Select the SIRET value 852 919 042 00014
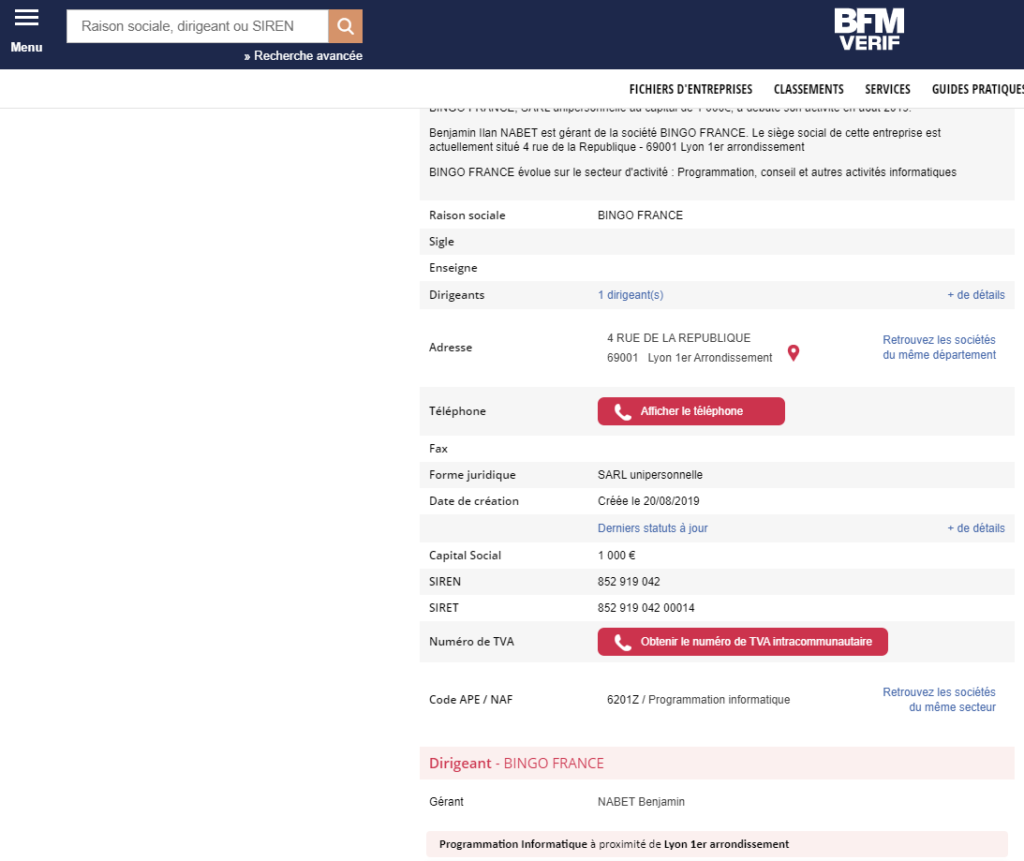 tap(646, 608)
